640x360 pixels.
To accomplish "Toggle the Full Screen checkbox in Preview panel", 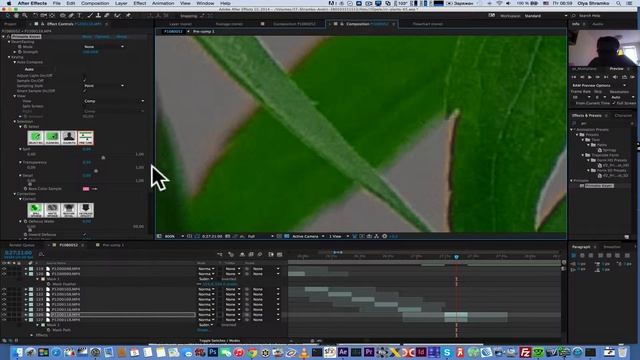I will point(614,103).
